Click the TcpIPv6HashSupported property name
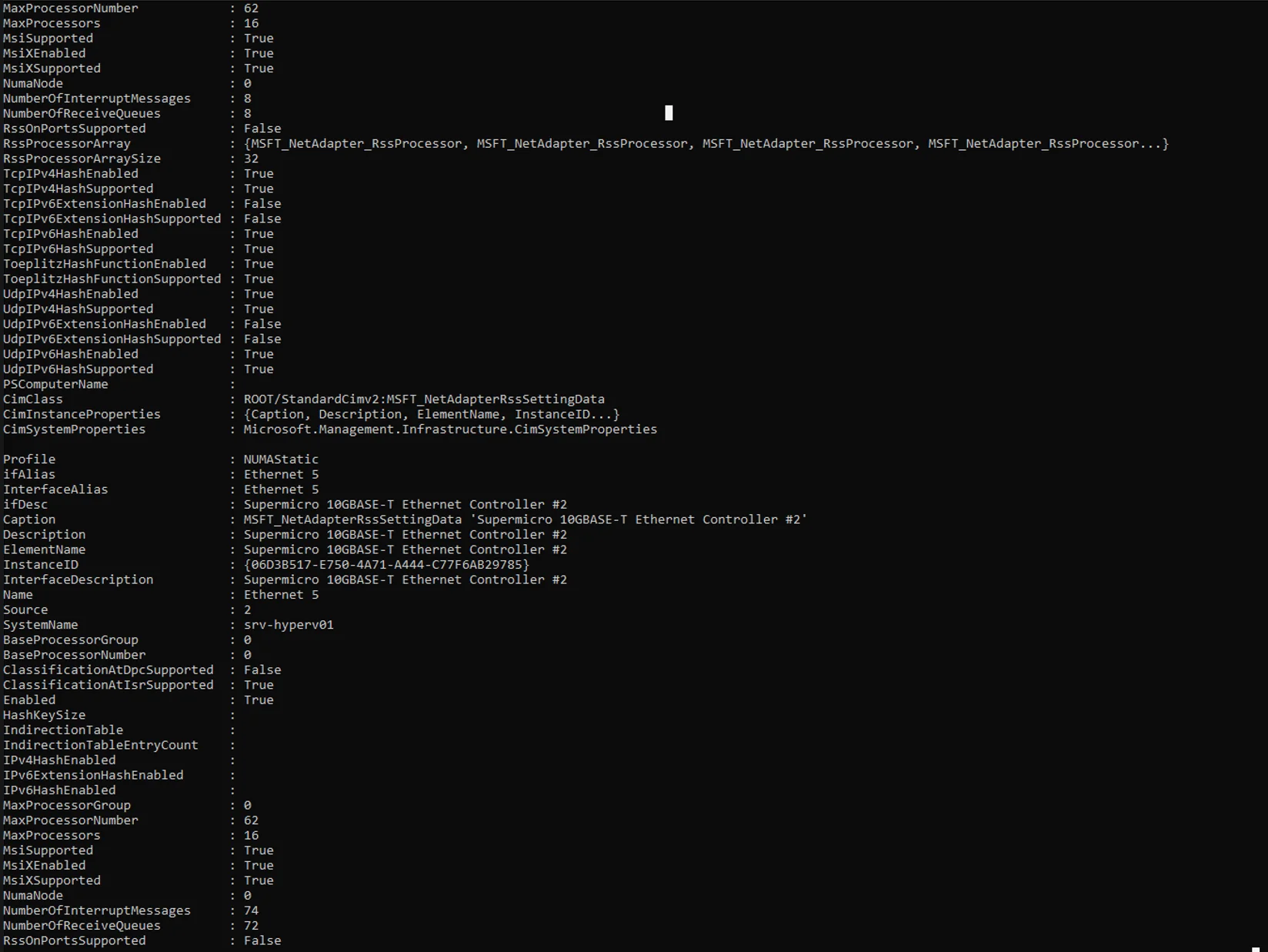This screenshot has width=1268, height=952. pos(78,249)
